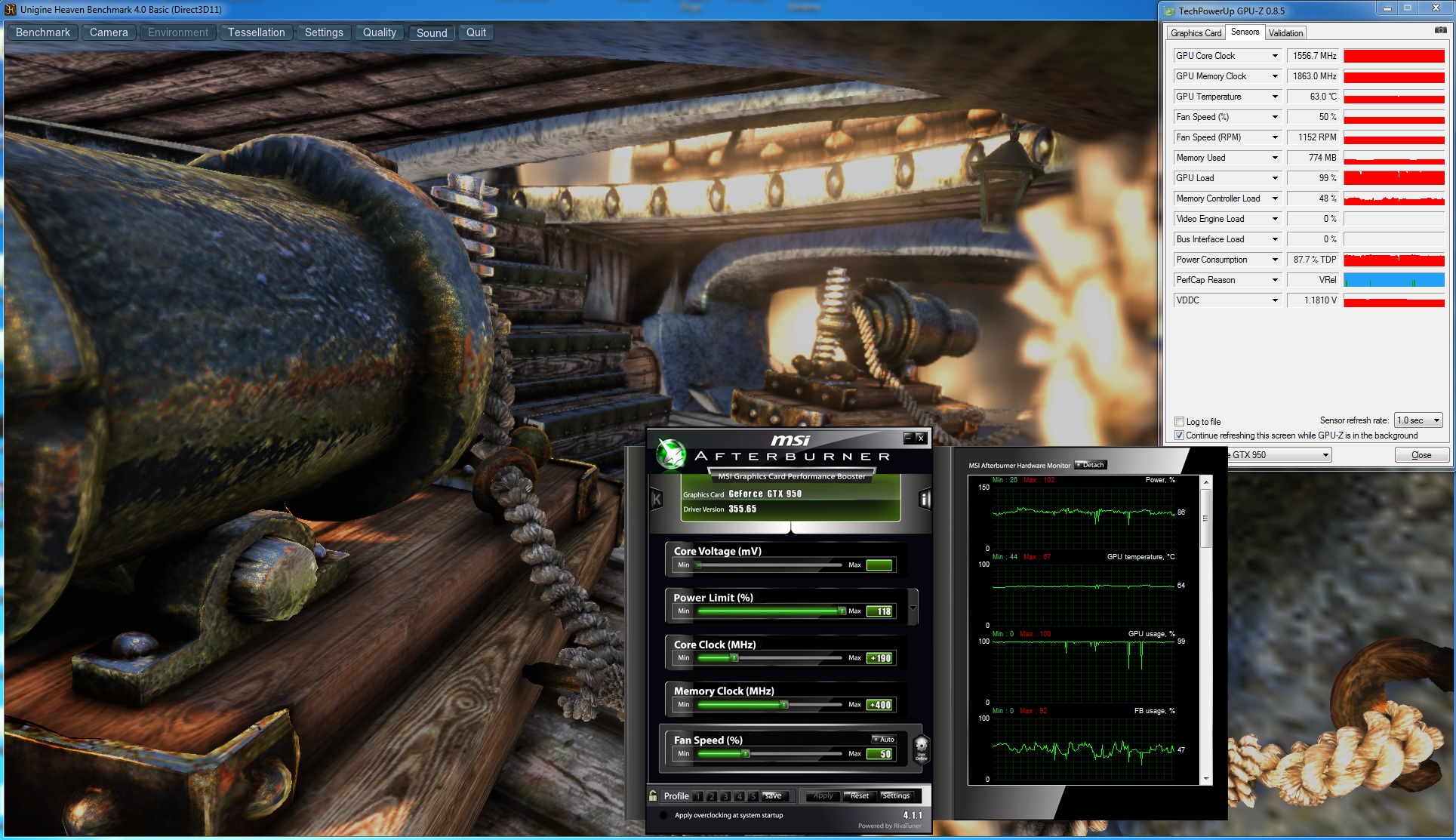This screenshot has width=1456, height=840.
Task: Click the MSI Afterburner dragon logo
Action: coord(670,454)
